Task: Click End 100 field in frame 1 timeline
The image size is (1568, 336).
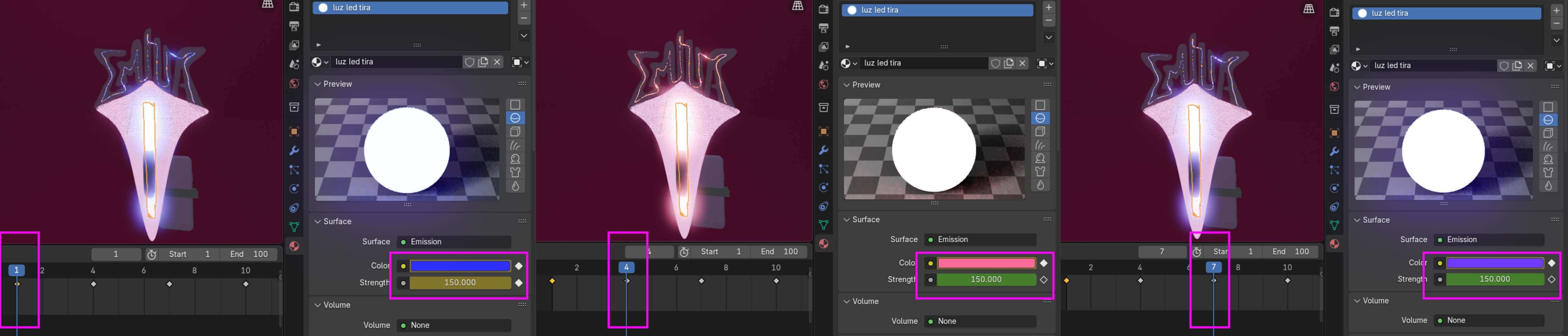Action: pyautogui.click(x=248, y=255)
